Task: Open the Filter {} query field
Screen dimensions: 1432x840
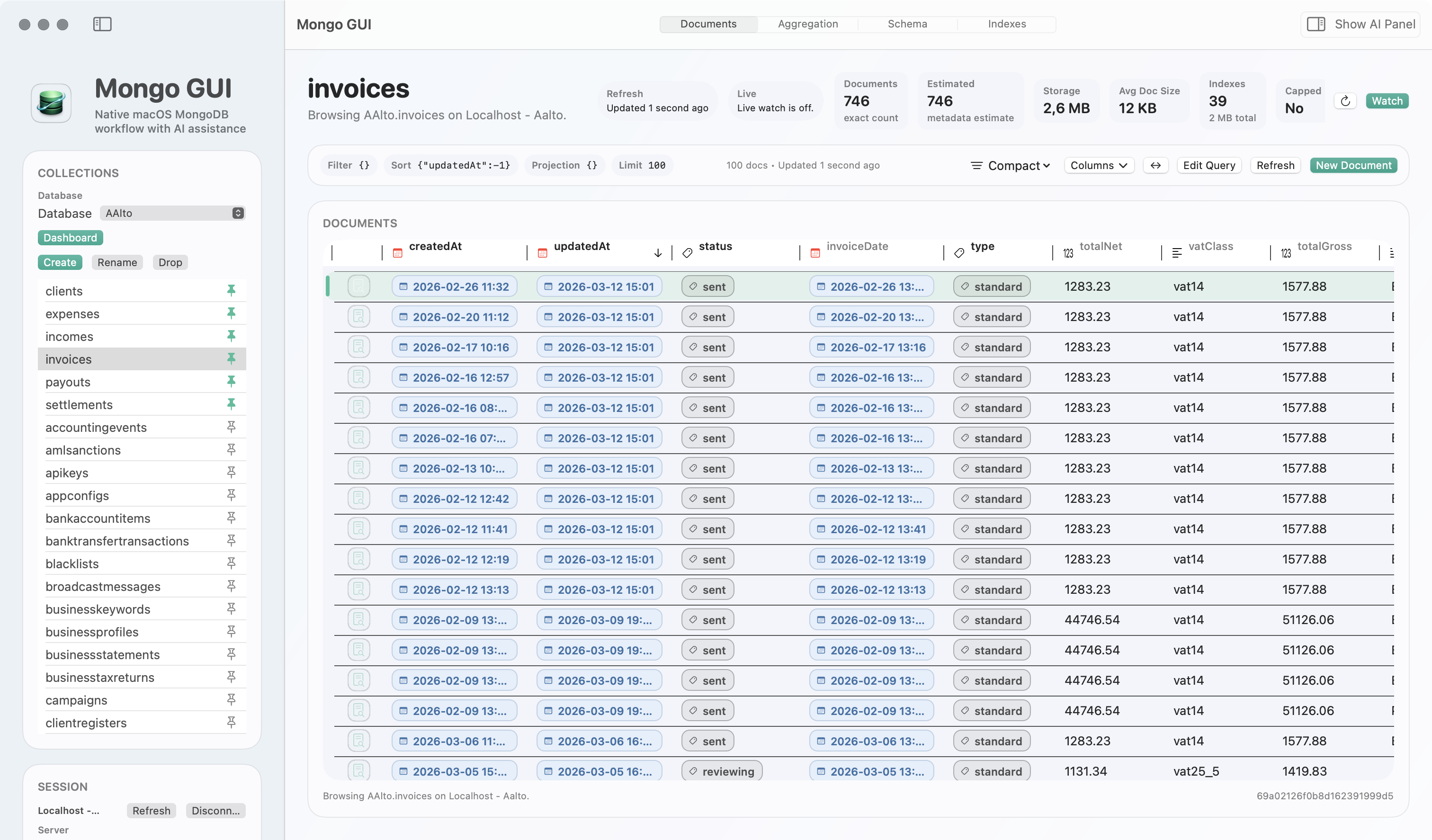Action: 349,165
